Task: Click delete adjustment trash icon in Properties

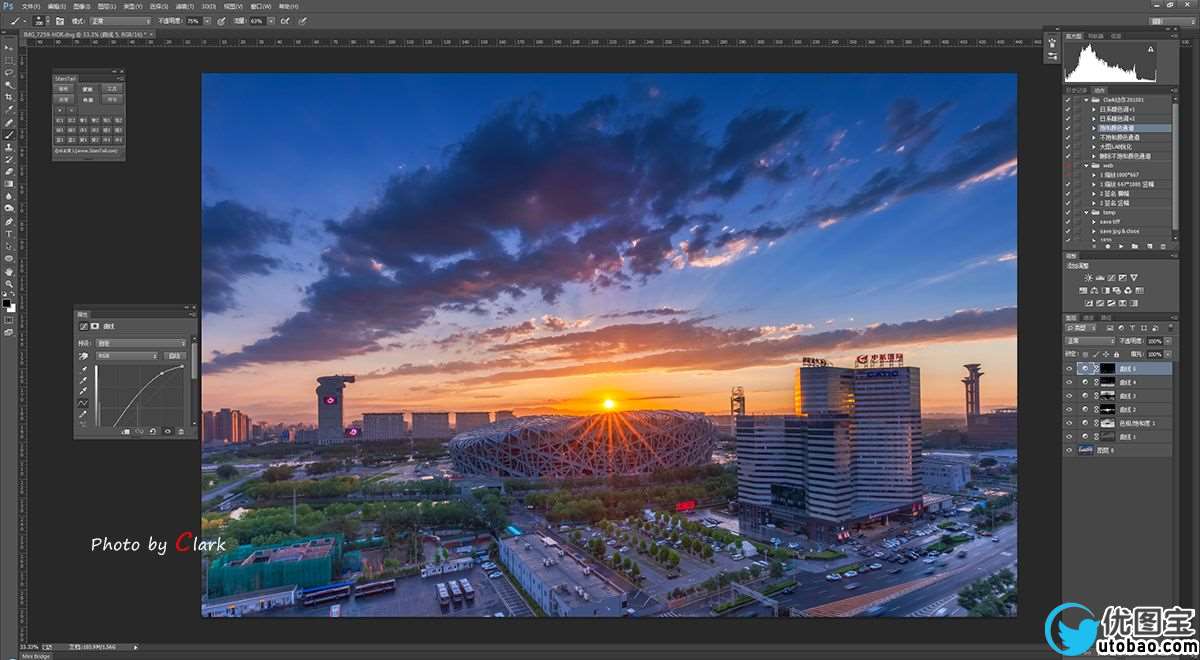Action: (181, 432)
